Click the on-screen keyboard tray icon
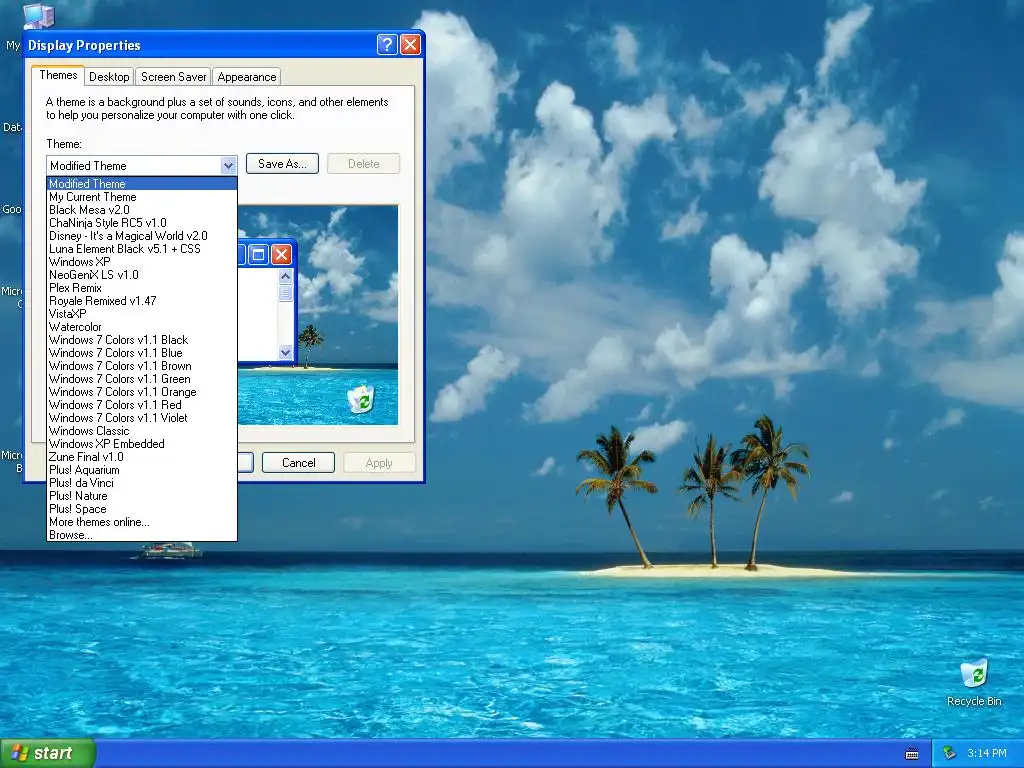 pyautogui.click(x=912, y=754)
